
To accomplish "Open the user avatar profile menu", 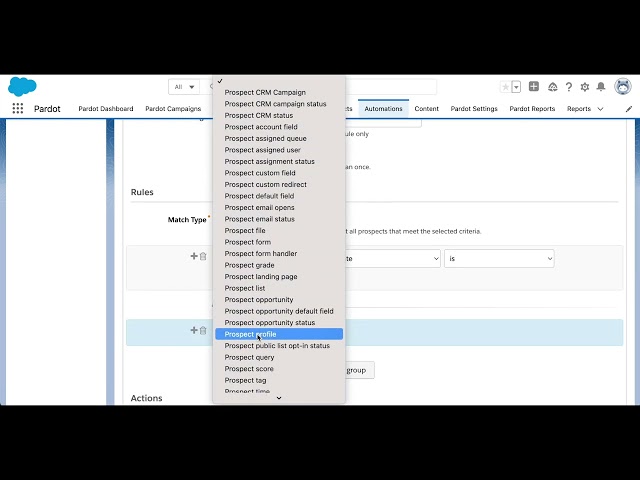I will [x=623, y=87].
